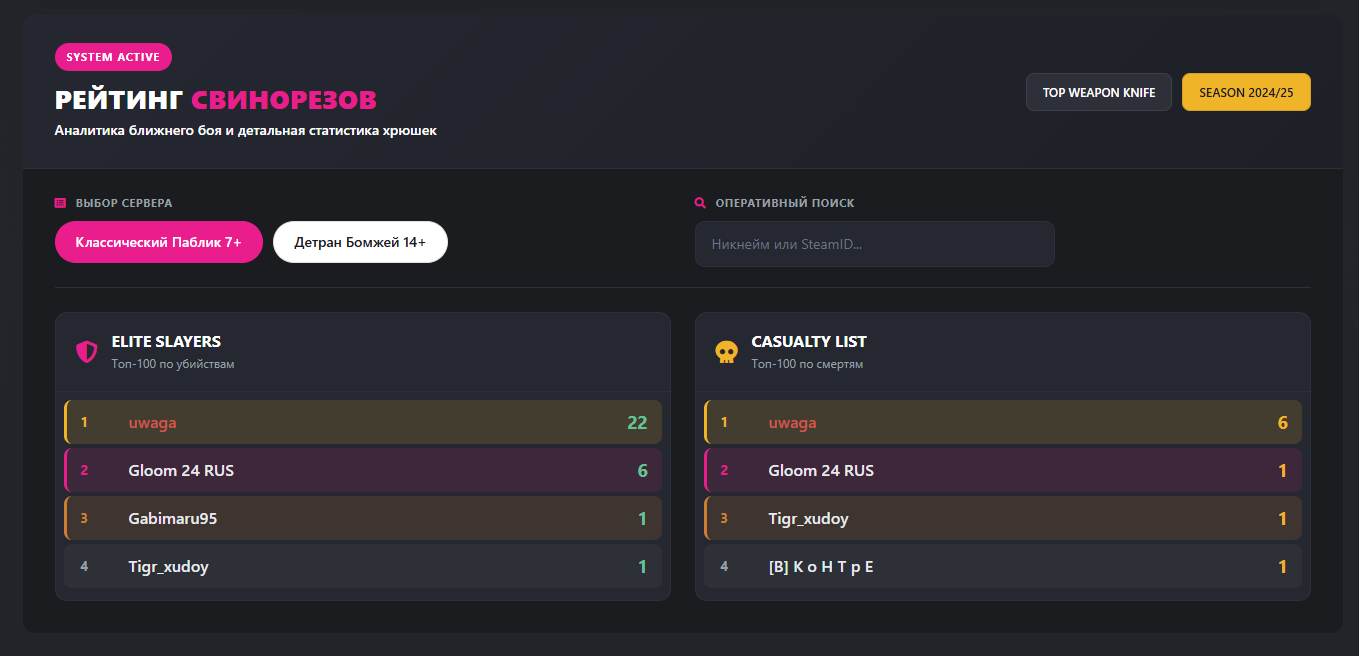Click the SEASON 2024/25 button
This screenshot has height=656, width=1359.
[x=1246, y=92]
